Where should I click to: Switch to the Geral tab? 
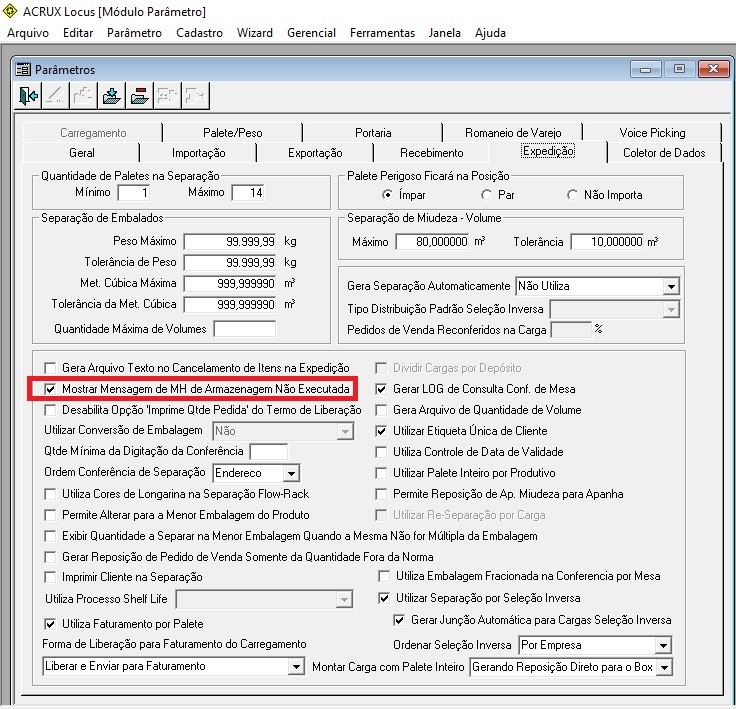[x=82, y=153]
